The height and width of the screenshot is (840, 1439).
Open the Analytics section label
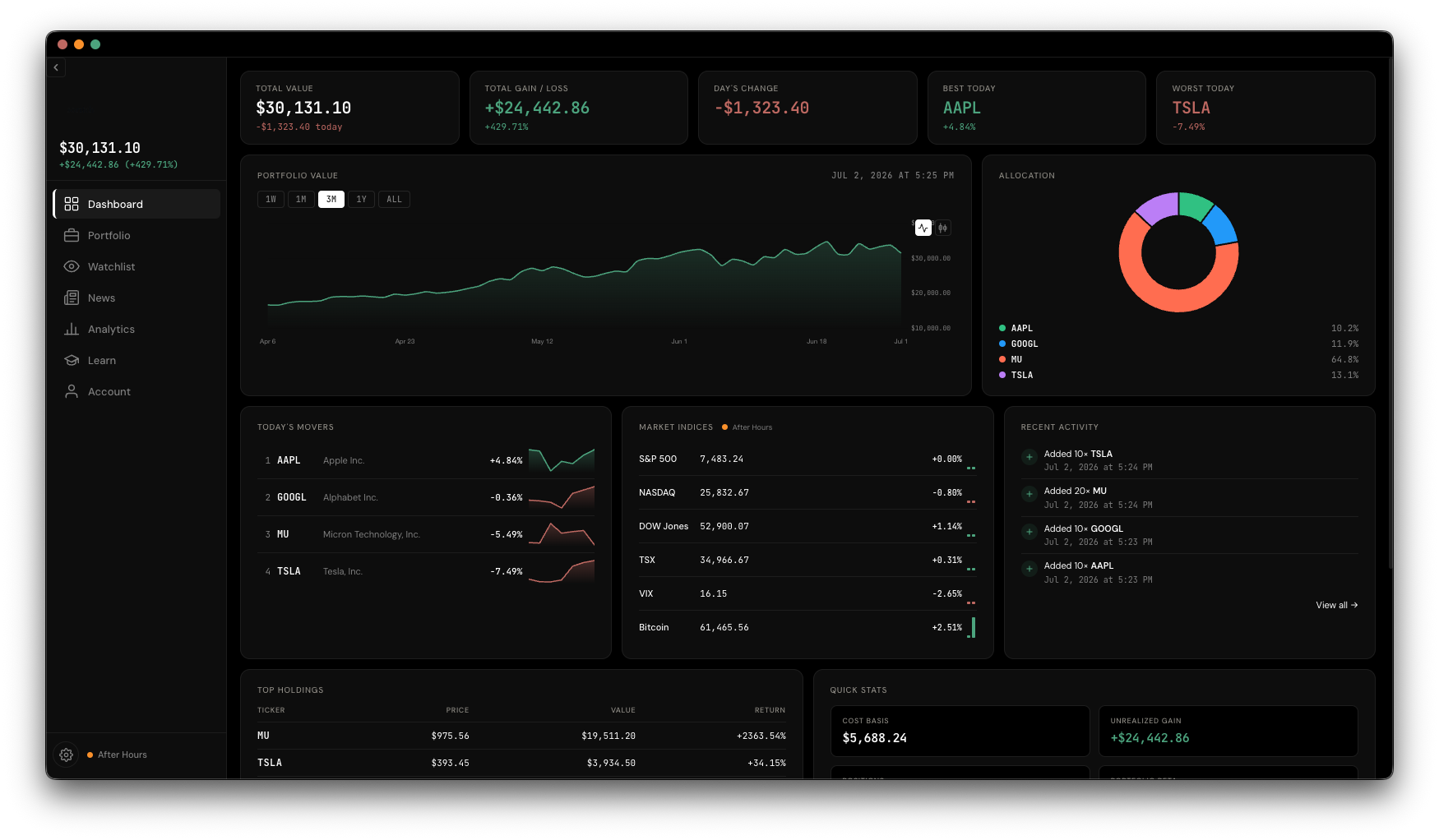(x=111, y=329)
